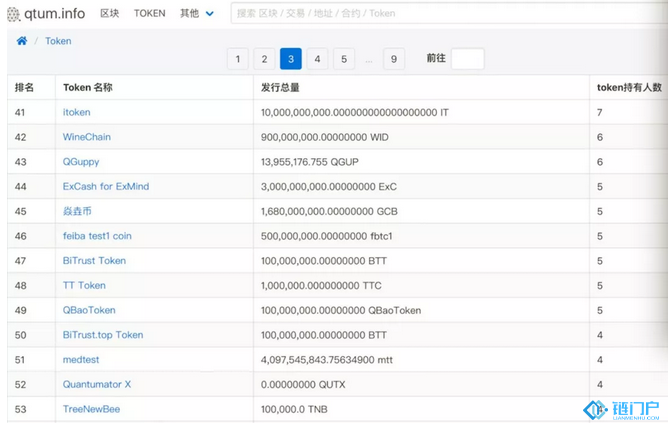Go to pagination page 1

pyautogui.click(x=238, y=59)
